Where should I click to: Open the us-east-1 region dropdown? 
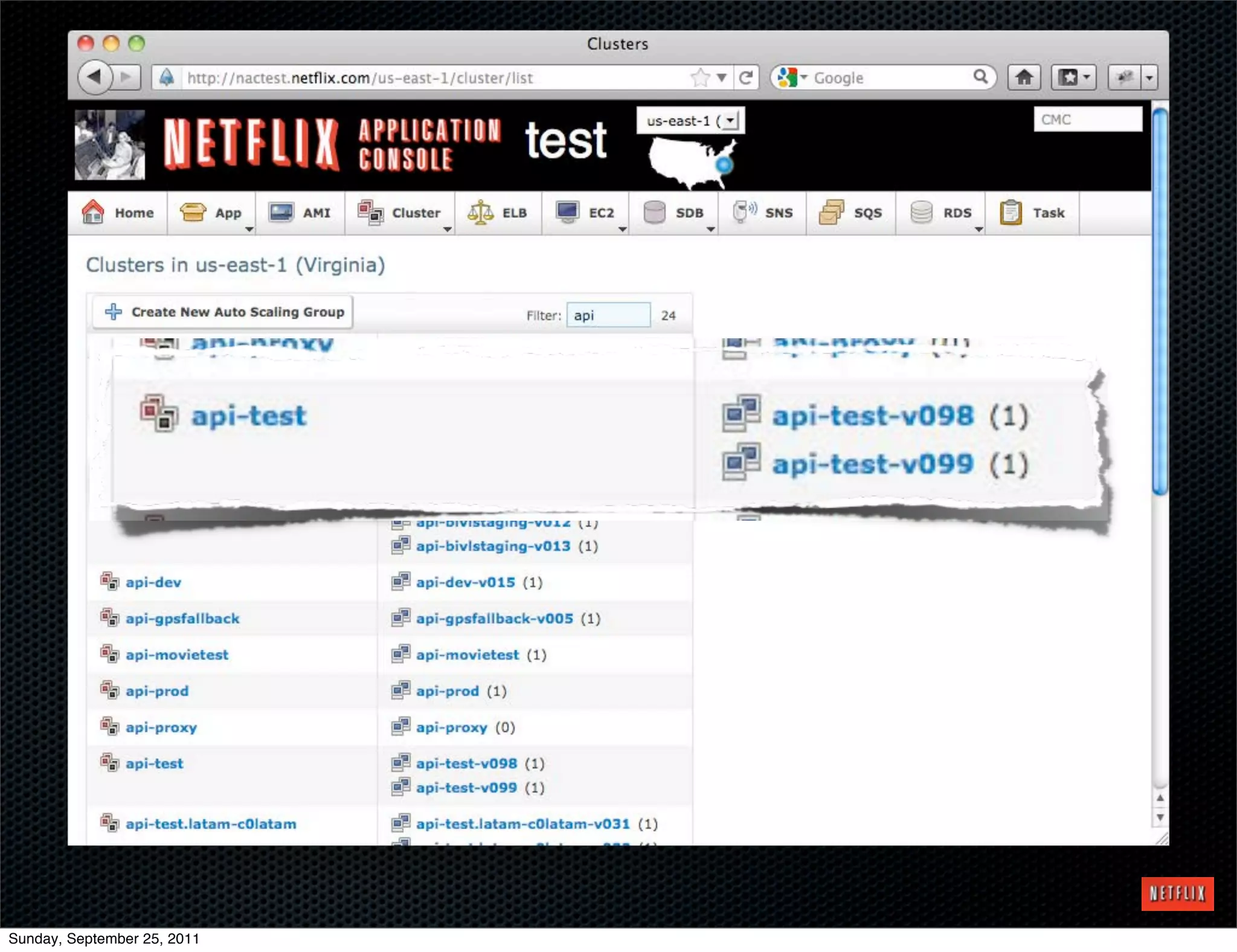click(x=690, y=121)
